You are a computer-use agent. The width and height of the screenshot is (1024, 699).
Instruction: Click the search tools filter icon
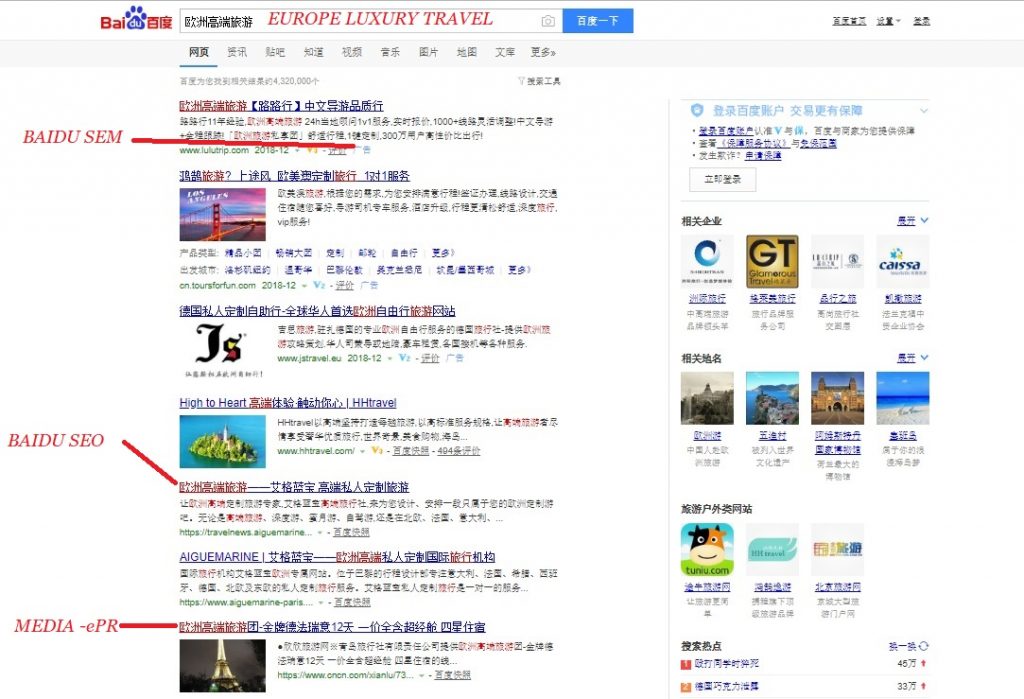tap(521, 81)
